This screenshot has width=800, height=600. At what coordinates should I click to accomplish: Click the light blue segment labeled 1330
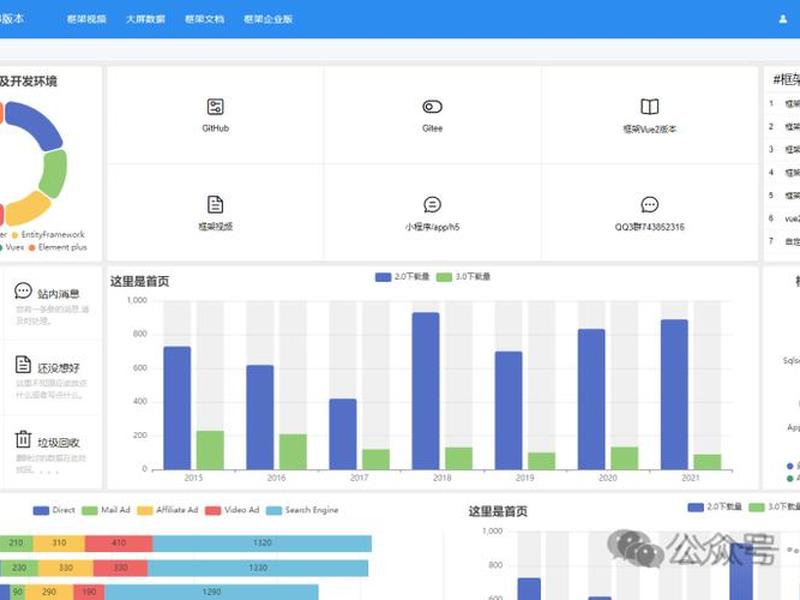[x=258, y=568]
